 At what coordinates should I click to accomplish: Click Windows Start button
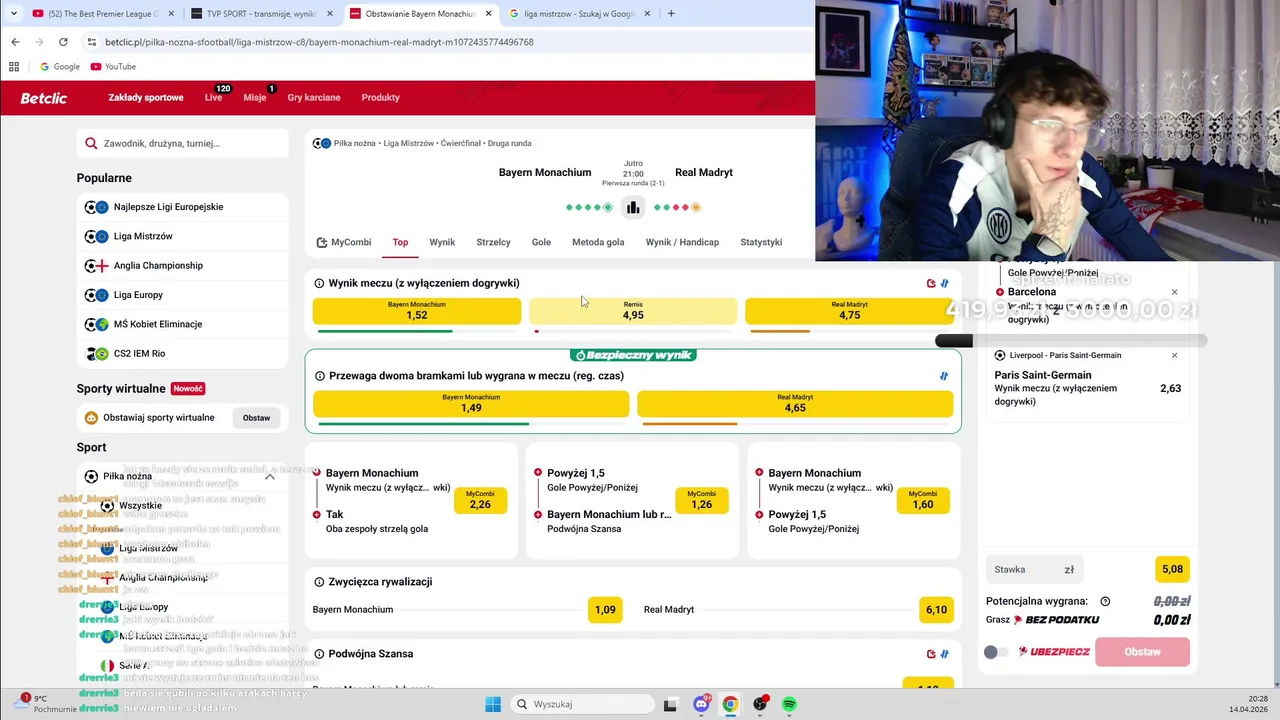coord(493,704)
